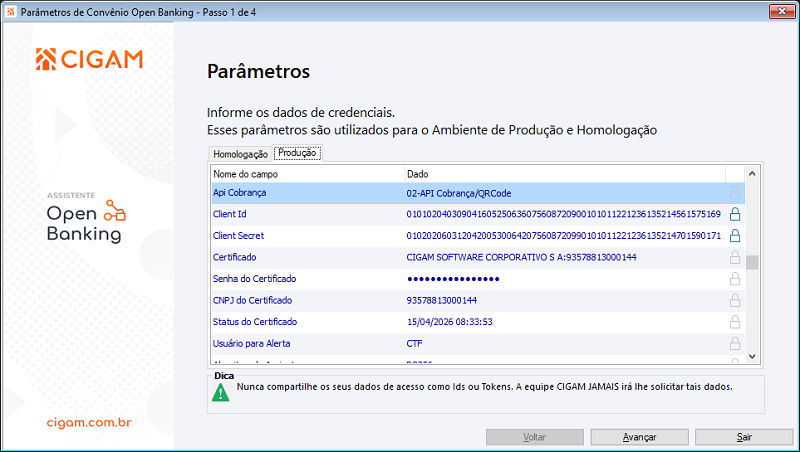Select the Senha do Certificado field name
The image size is (800, 452).
pyautogui.click(x=254, y=279)
